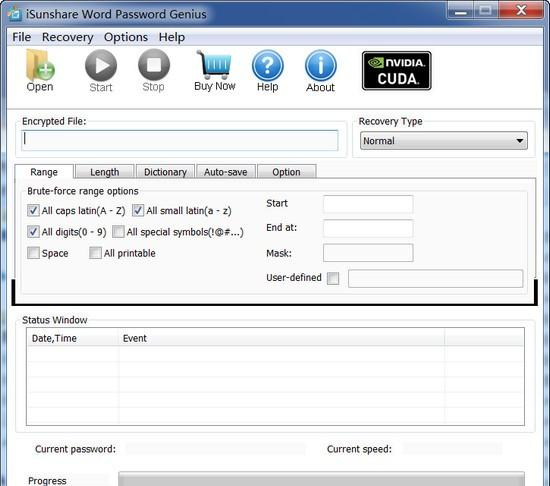The height and width of the screenshot is (486, 550).
Task: Click the Encrypted File input field
Action: coord(180,140)
